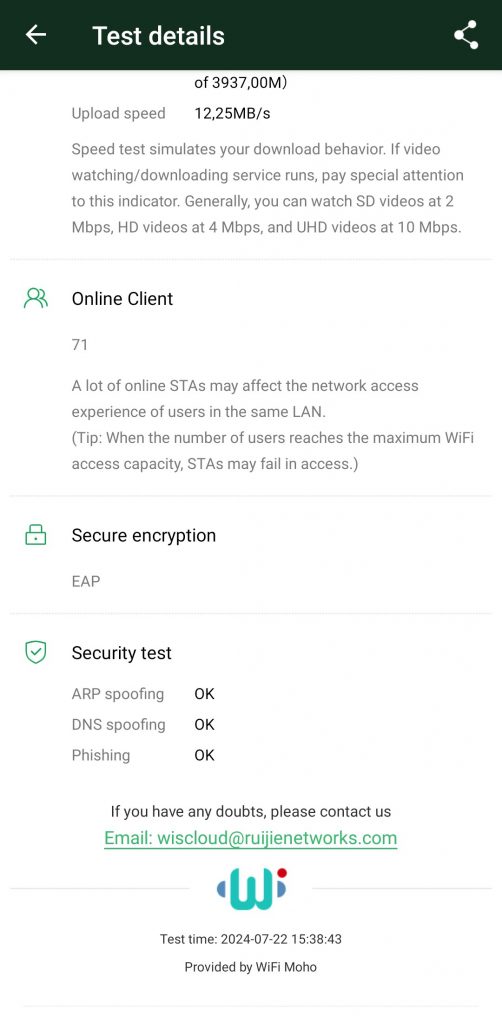Open the share icon in header
The height and width of the screenshot is (1024, 502).
click(466, 35)
